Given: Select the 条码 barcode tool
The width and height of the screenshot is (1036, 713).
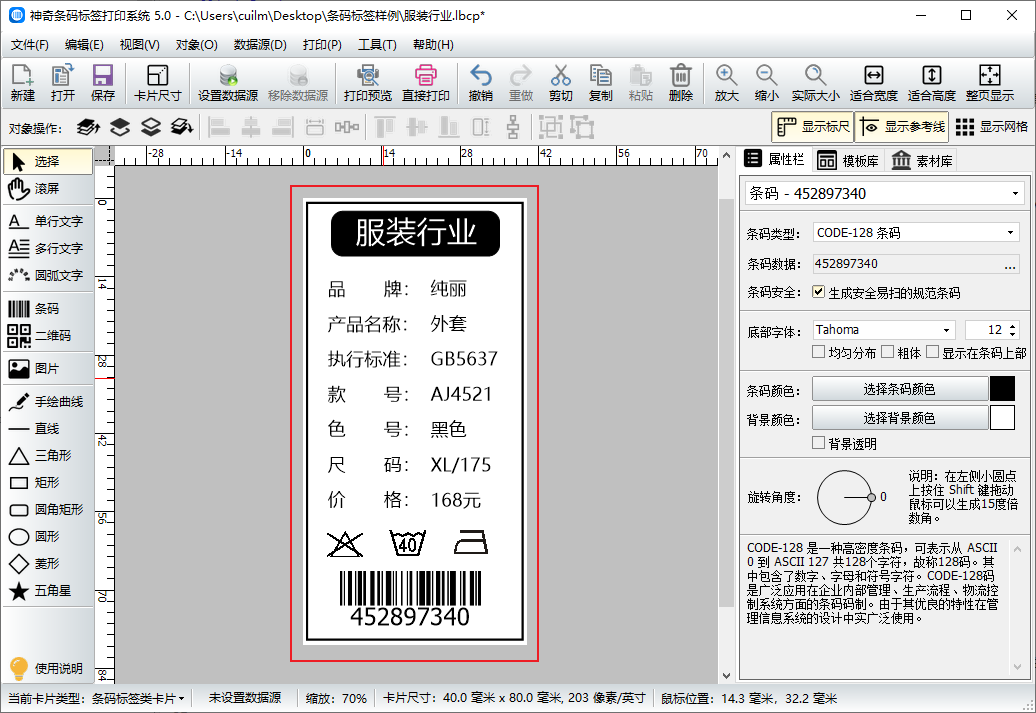Looking at the screenshot, I should click(x=48, y=309).
